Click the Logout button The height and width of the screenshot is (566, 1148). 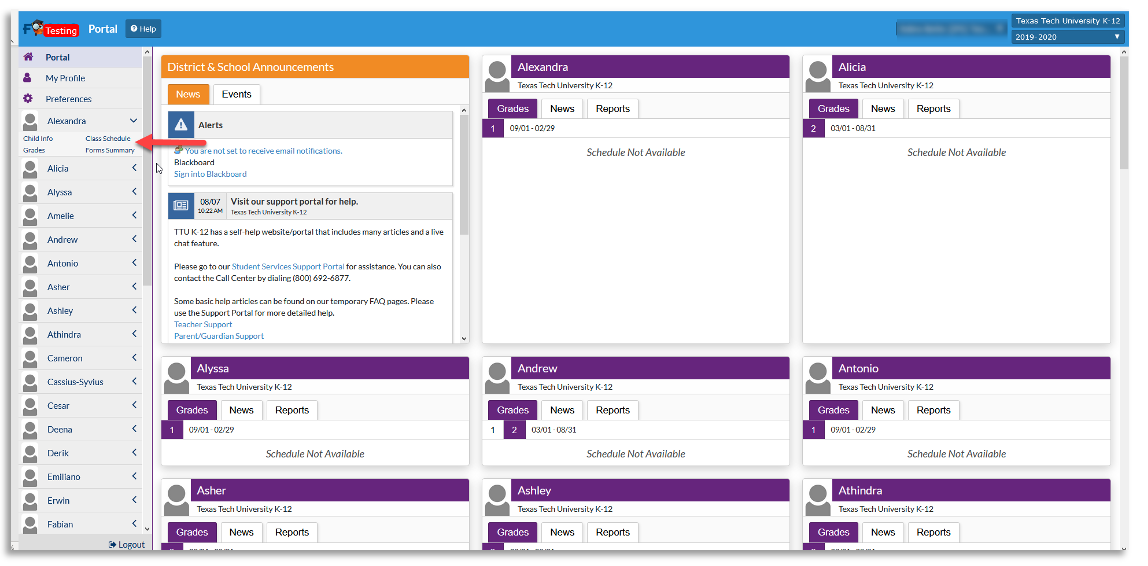127,545
